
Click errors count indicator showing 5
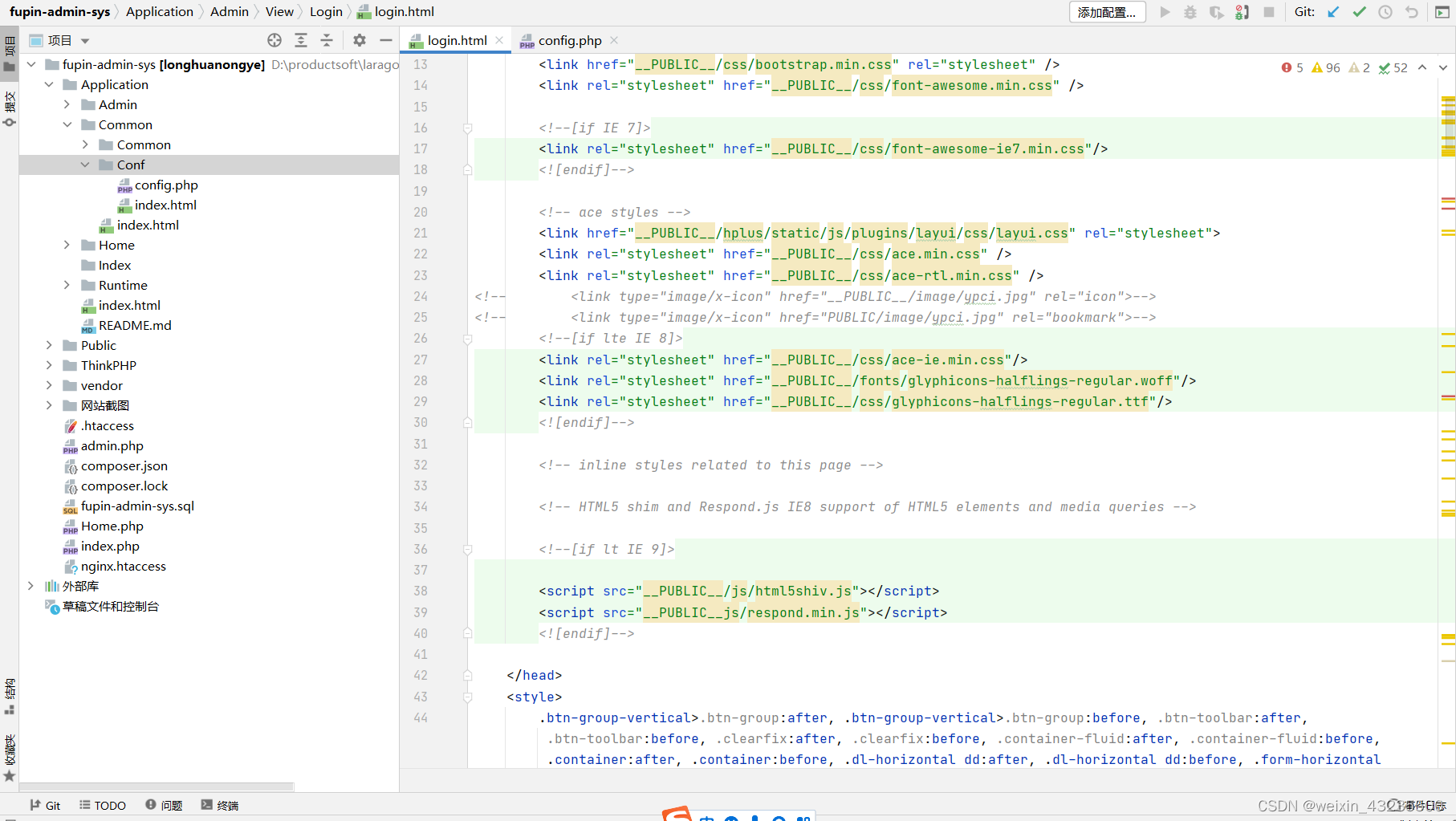(x=1292, y=67)
